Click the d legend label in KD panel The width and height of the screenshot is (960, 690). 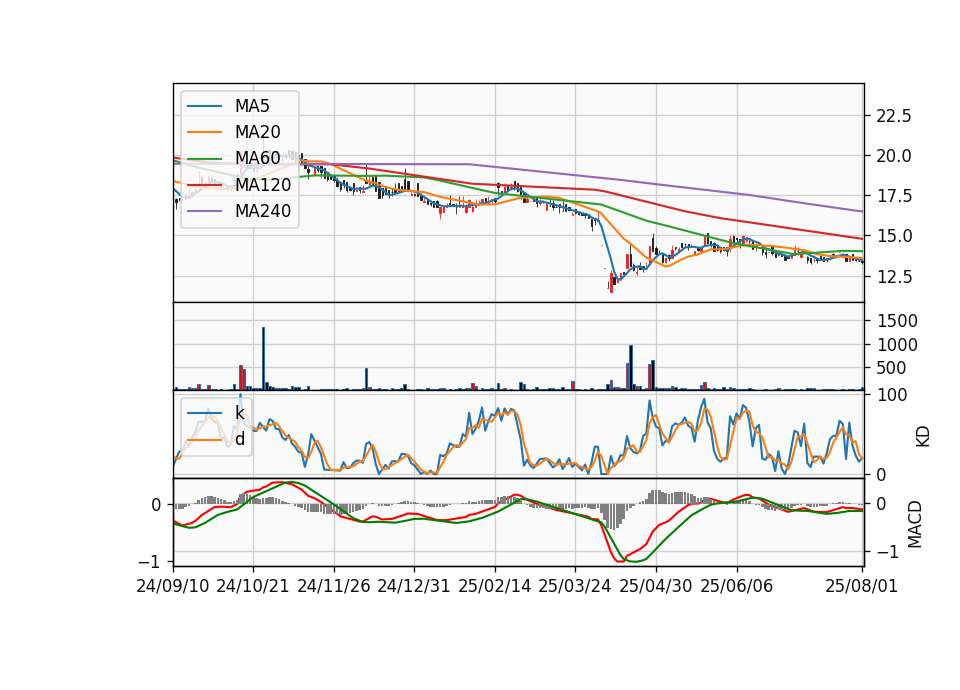point(240,439)
